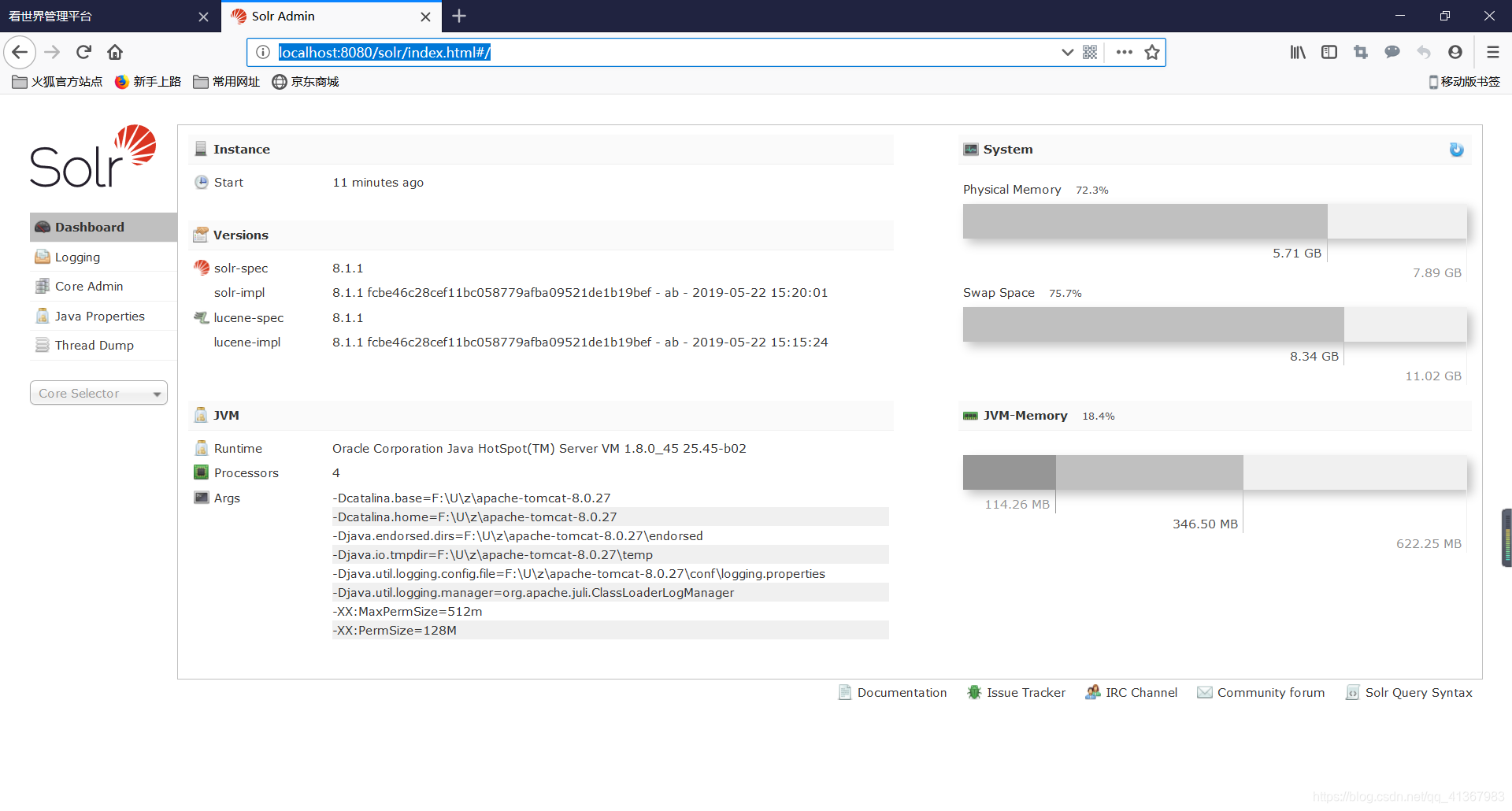Open the Dashboard menu item
This screenshot has width=1512, height=811.
tap(103, 227)
